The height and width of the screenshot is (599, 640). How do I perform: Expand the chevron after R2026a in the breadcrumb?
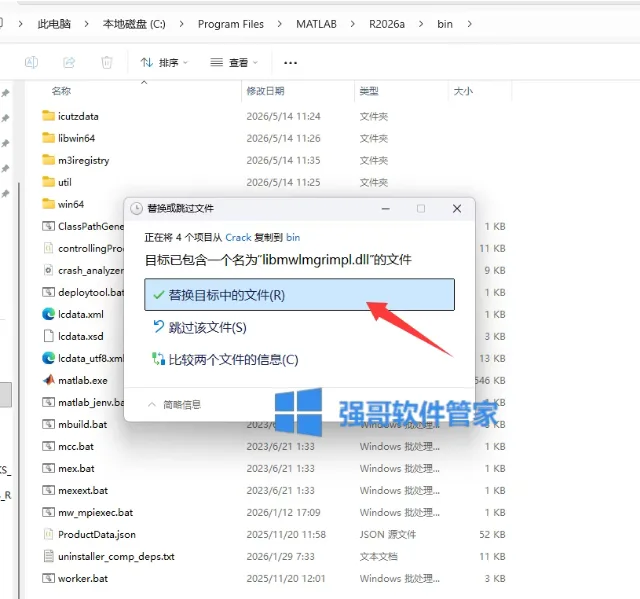(x=421, y=24)
